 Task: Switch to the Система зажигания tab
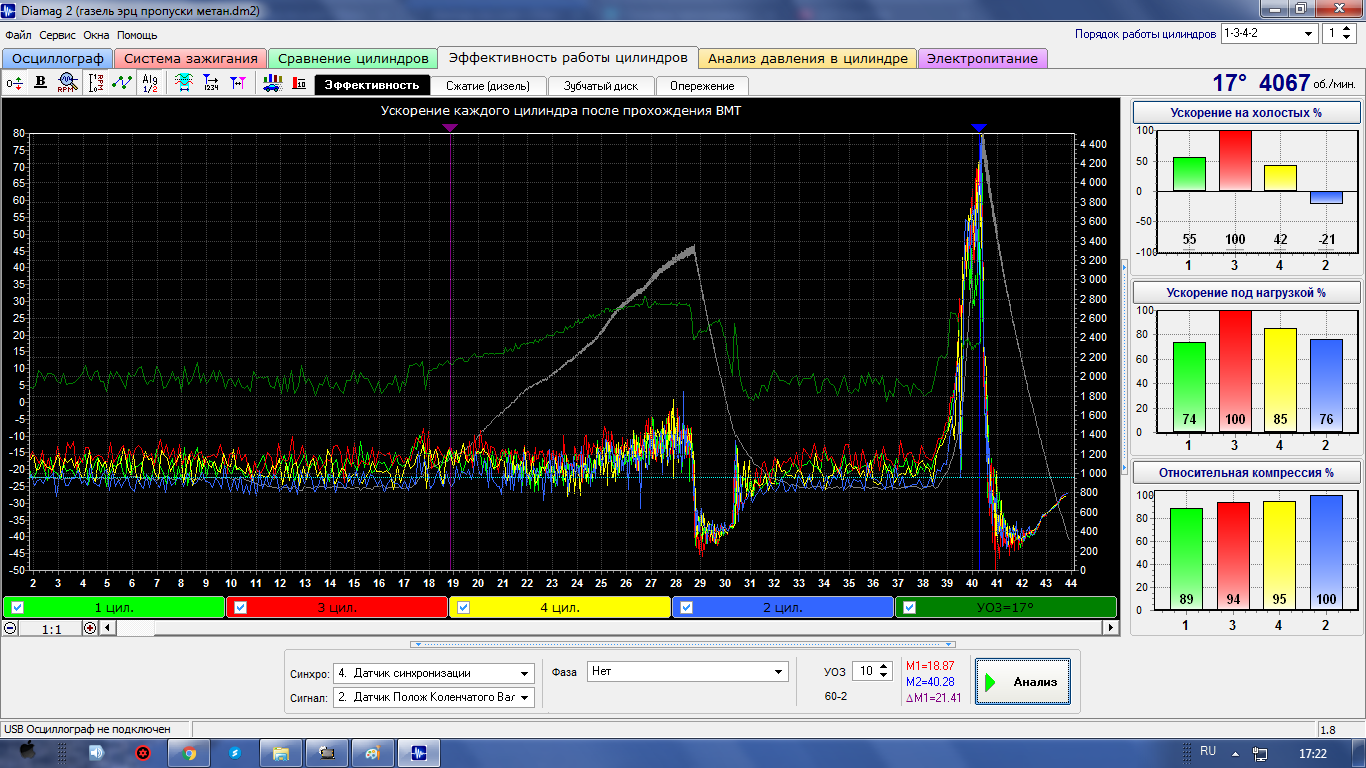pyautogui.click(x=191, y=58)
